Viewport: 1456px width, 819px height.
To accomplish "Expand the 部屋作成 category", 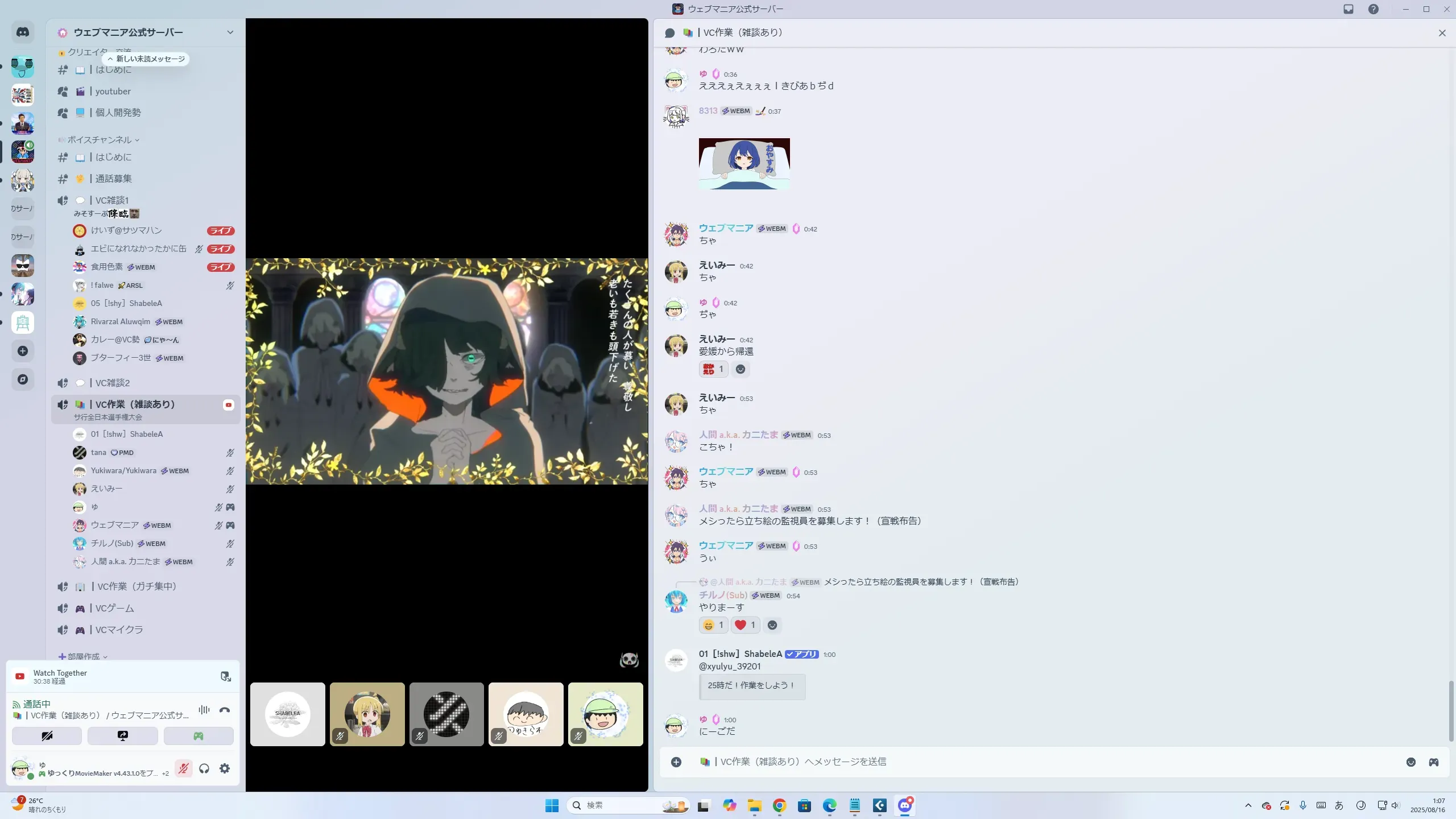I will (x=84, y=656).
